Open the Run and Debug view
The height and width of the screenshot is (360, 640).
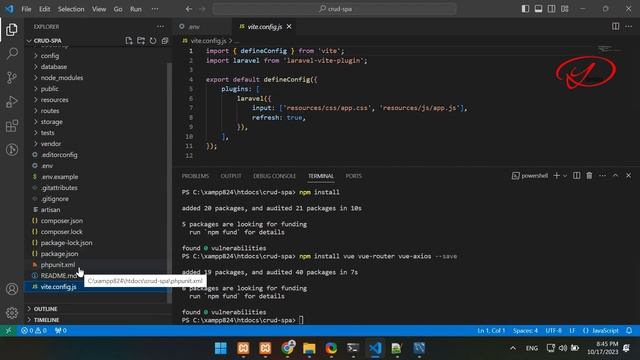12,102
